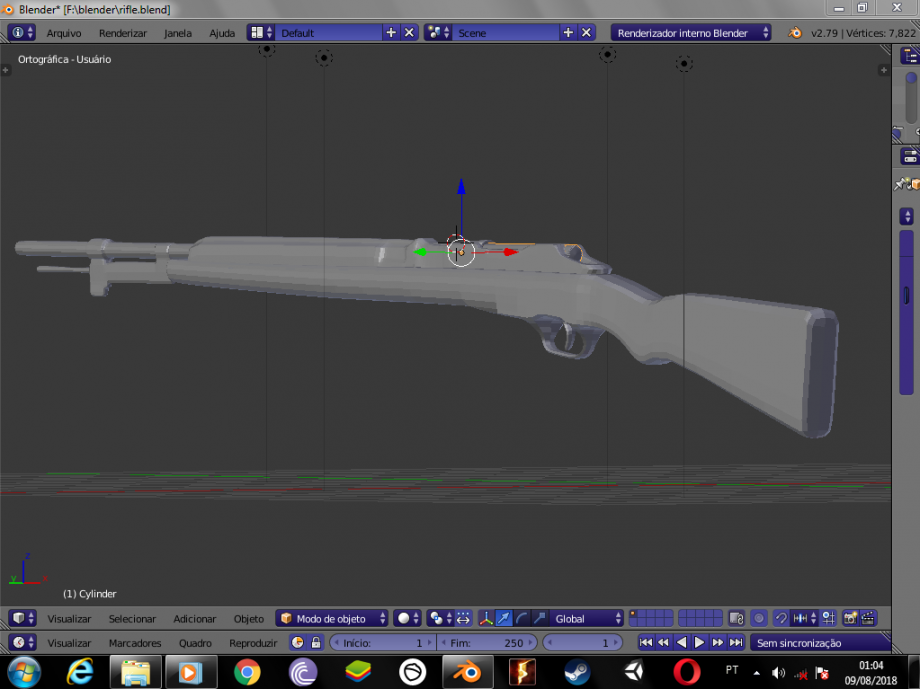Viewport: 920px width, 689px height.
Task: Open the Modo de objeto dropdown
Action: pyautogui.click(x=331, y=618)
